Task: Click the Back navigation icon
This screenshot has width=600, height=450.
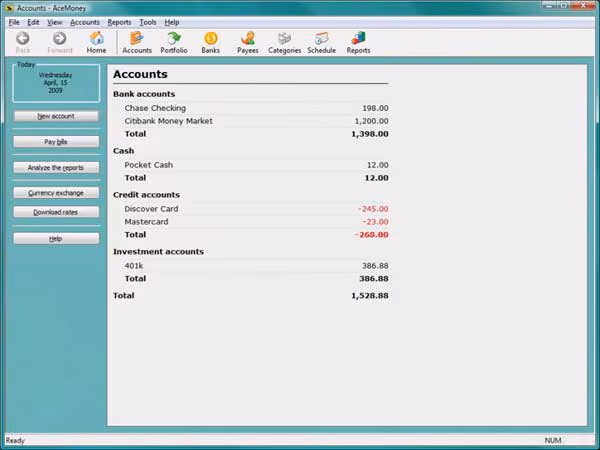Action: click(23, 42)
